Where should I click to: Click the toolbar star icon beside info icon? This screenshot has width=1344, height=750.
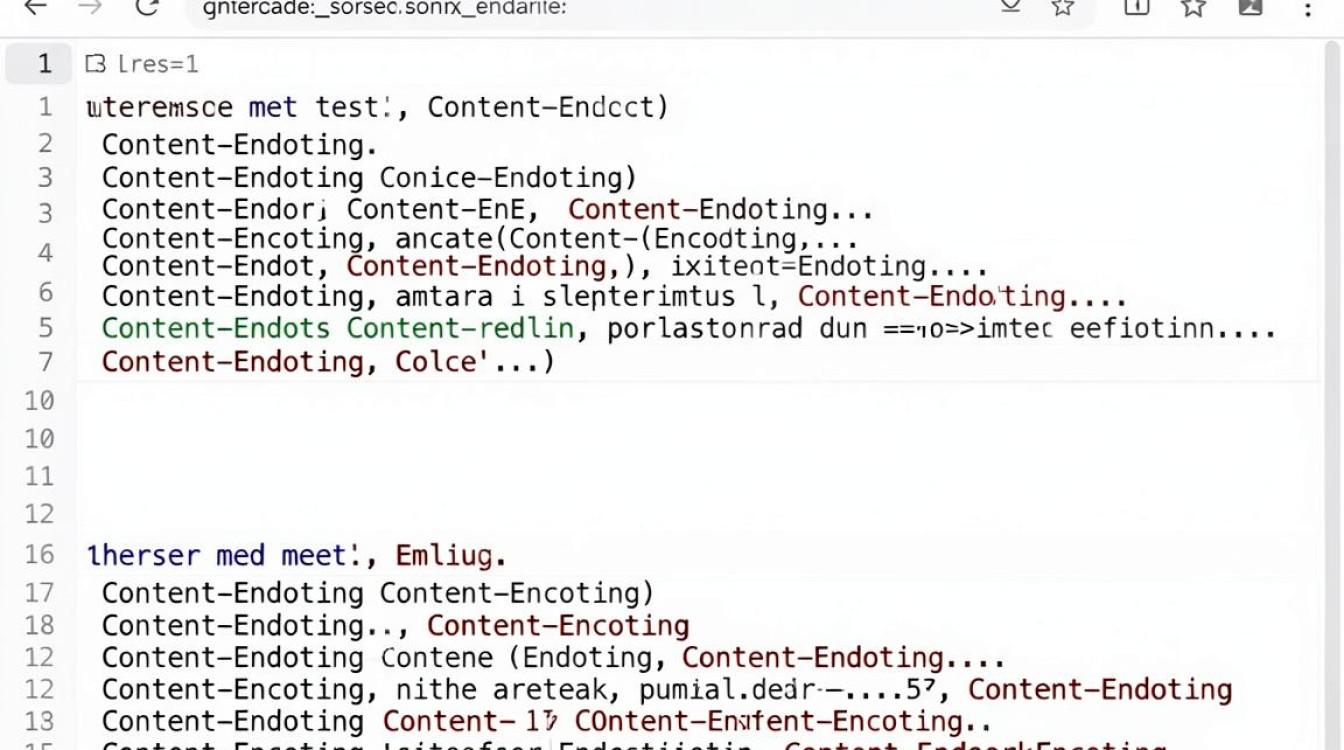coord(1193,6)
